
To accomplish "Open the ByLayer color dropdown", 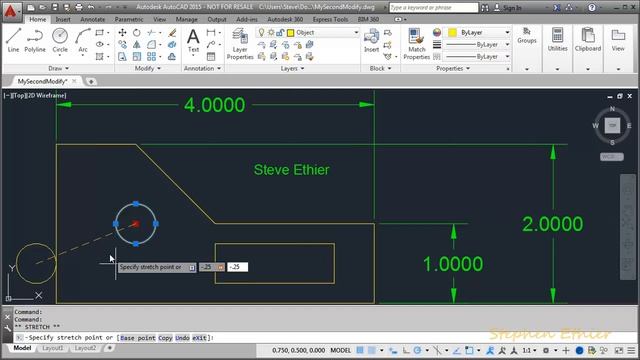I will click(x=507, y=32).
